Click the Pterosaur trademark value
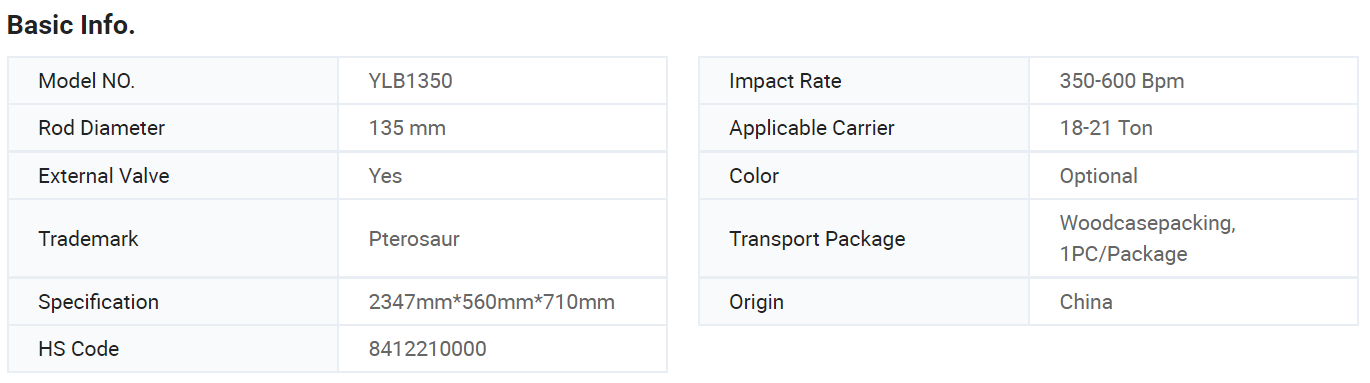Image resolution: width=1370 pixels, height=383 pixels. pyautogui.click(x=414, y=239)
